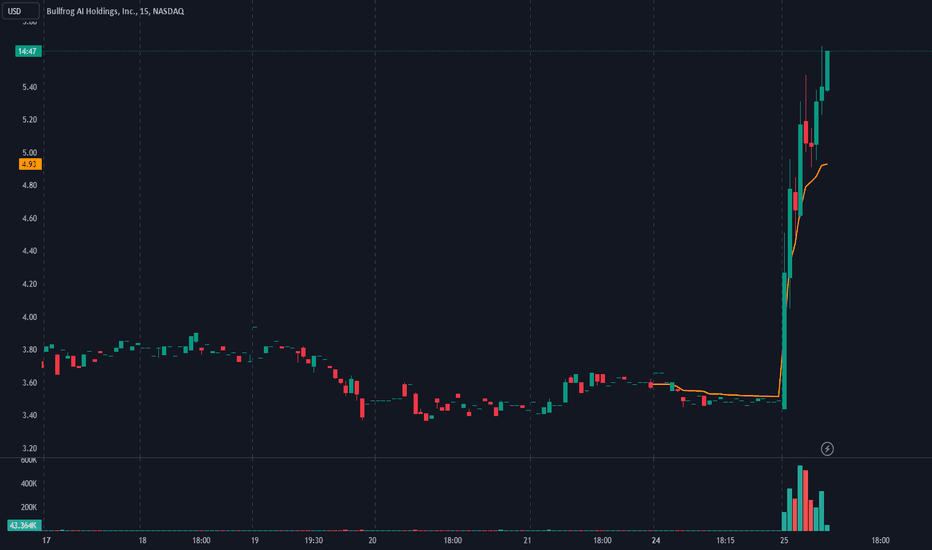
Task: Select date 18 on time axis
Action: [142, 540]
